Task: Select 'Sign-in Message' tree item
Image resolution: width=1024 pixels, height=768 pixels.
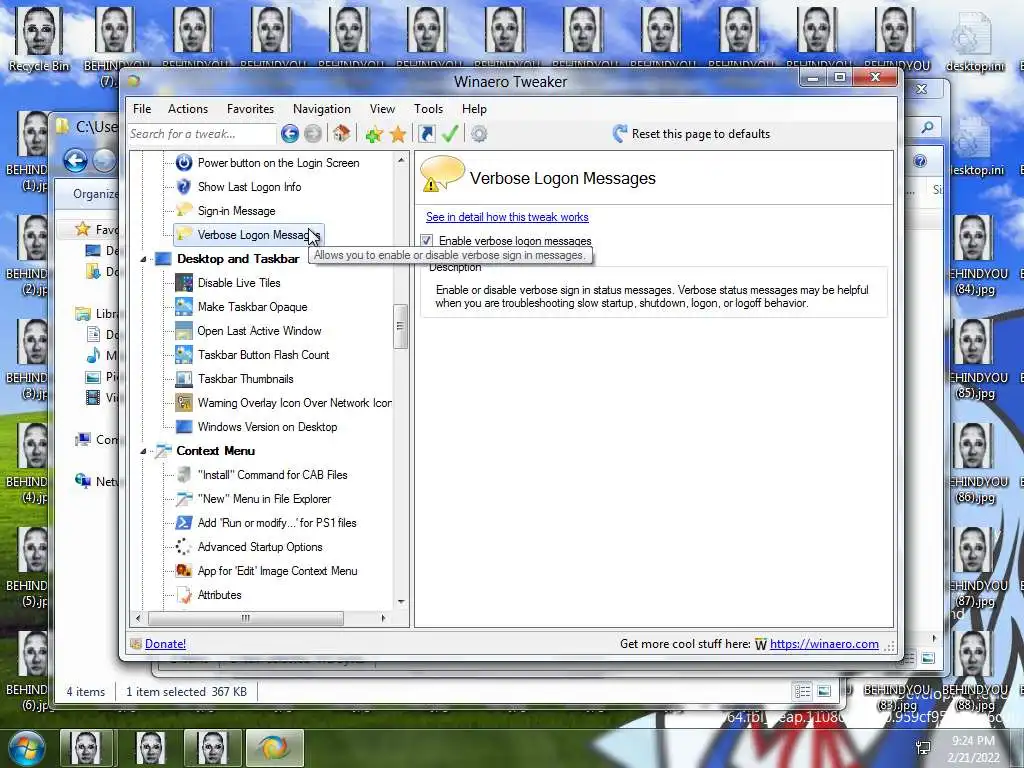Action: 236,211
